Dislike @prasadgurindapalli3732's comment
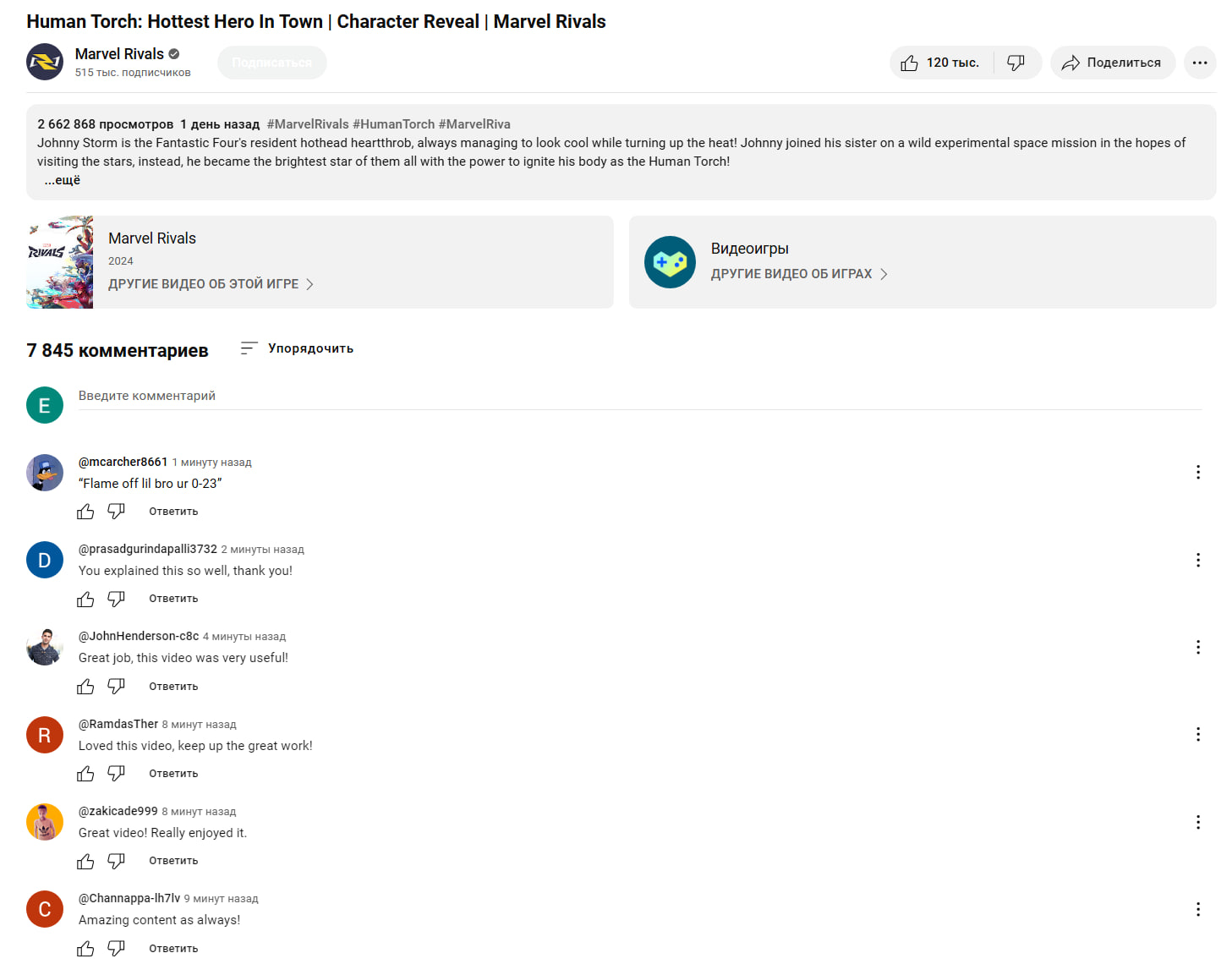 click(117, 599)
